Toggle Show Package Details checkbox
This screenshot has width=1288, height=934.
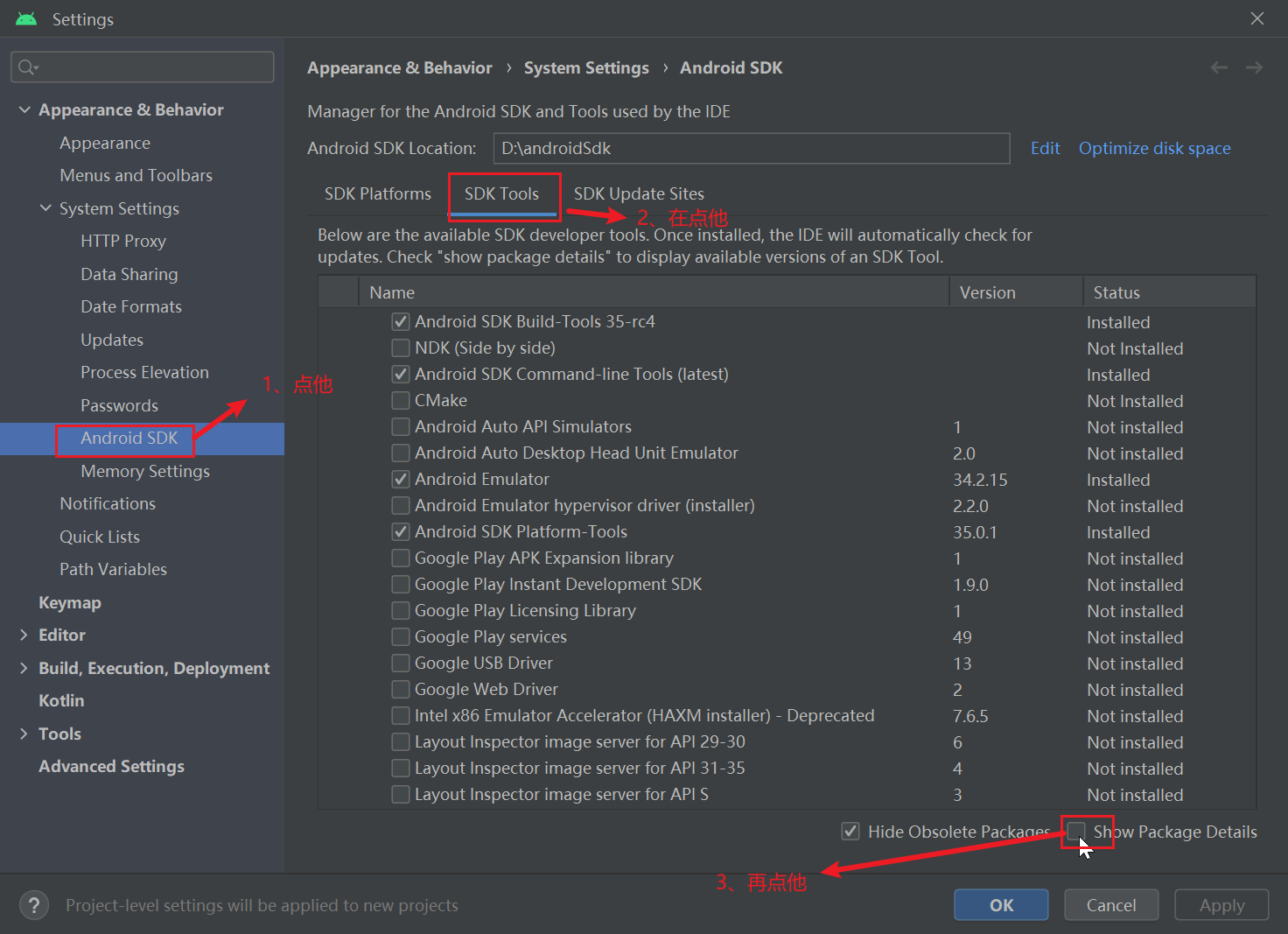tap(1076, 831)
